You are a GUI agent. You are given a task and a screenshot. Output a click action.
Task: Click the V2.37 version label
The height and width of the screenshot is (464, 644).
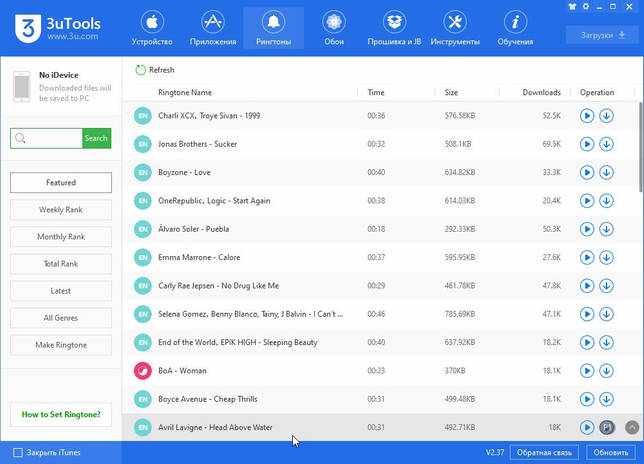coord(494,453)
